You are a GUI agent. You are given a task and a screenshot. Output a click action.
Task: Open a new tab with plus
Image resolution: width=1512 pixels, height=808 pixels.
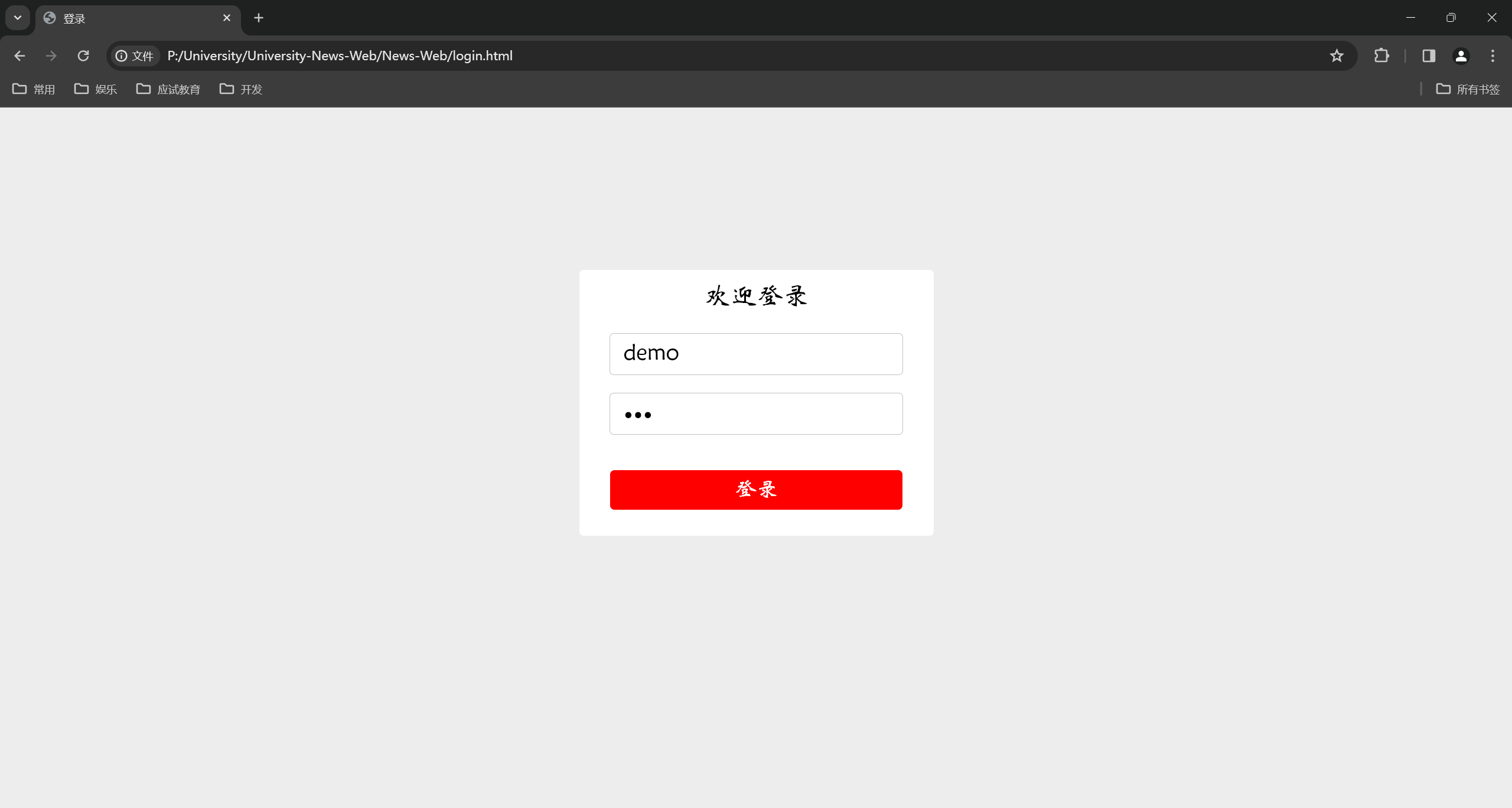[x=259, y=18]
